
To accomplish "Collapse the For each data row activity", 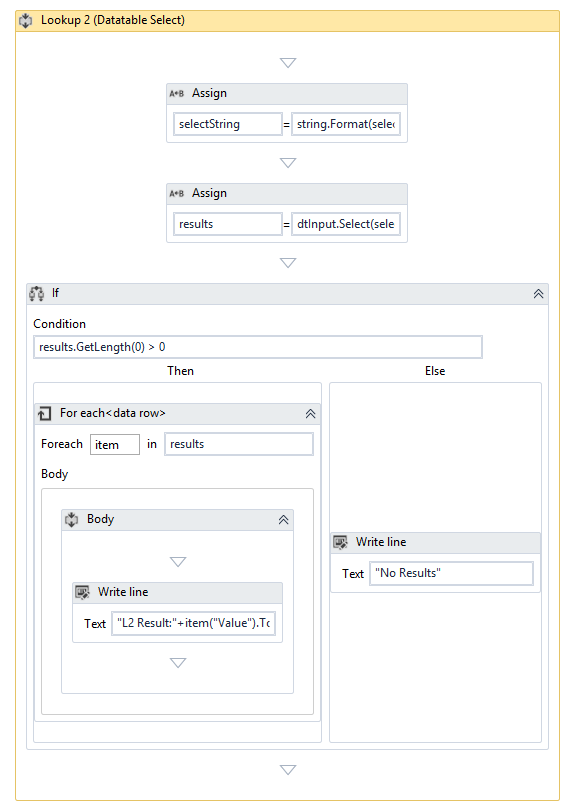I will [x=310, y=414].
